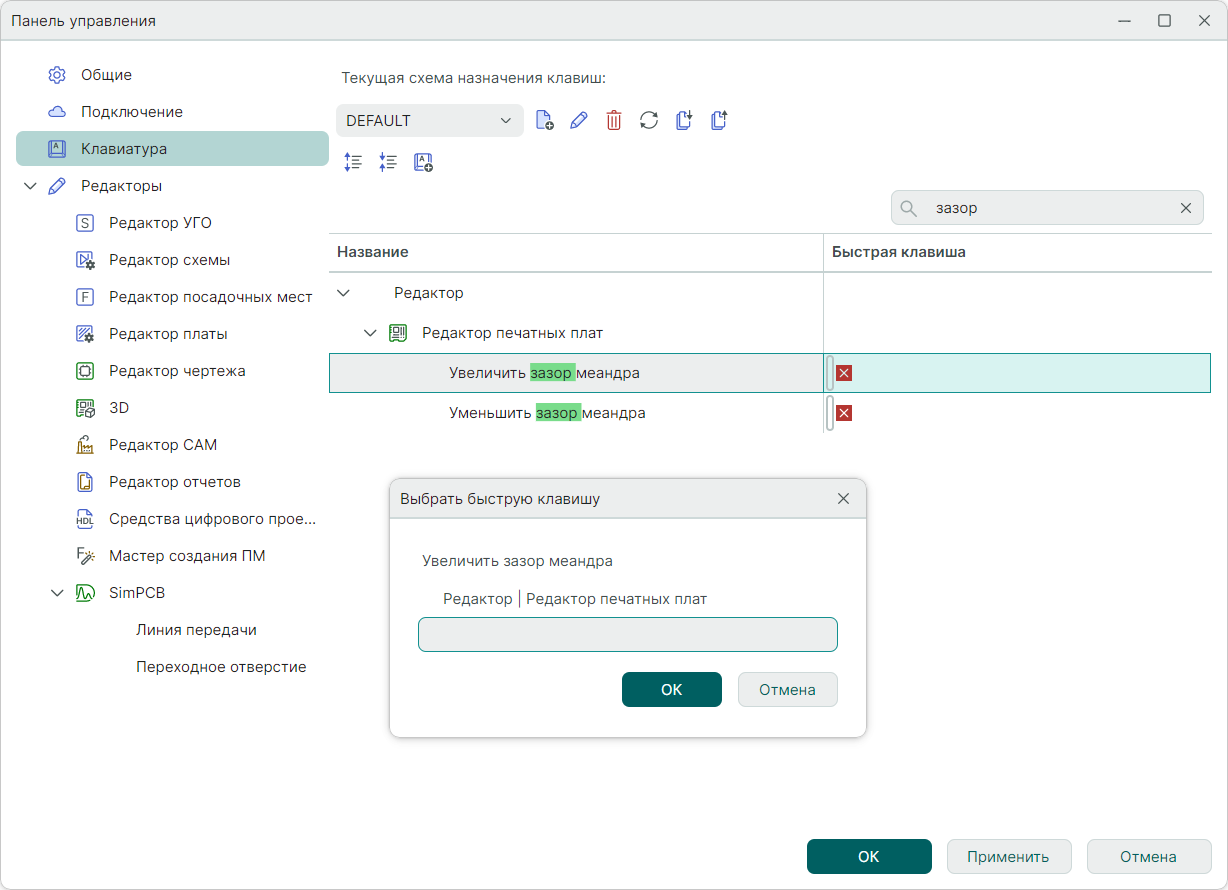
Task: Delete the scheme using the red trash icon
Action: [614, 121]
